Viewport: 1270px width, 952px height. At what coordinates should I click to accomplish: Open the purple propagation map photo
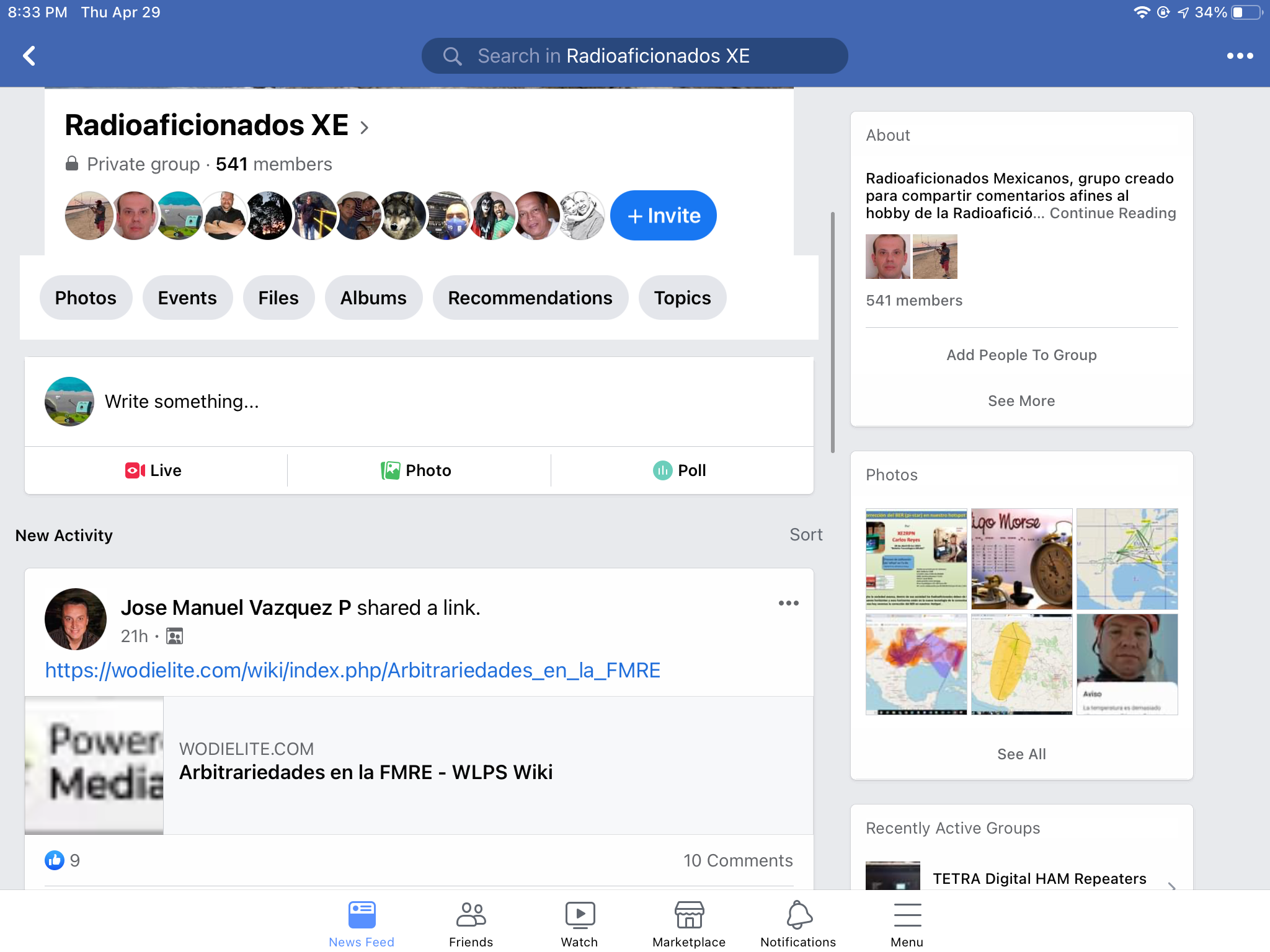pyautogui.click(x=916, y=664)
